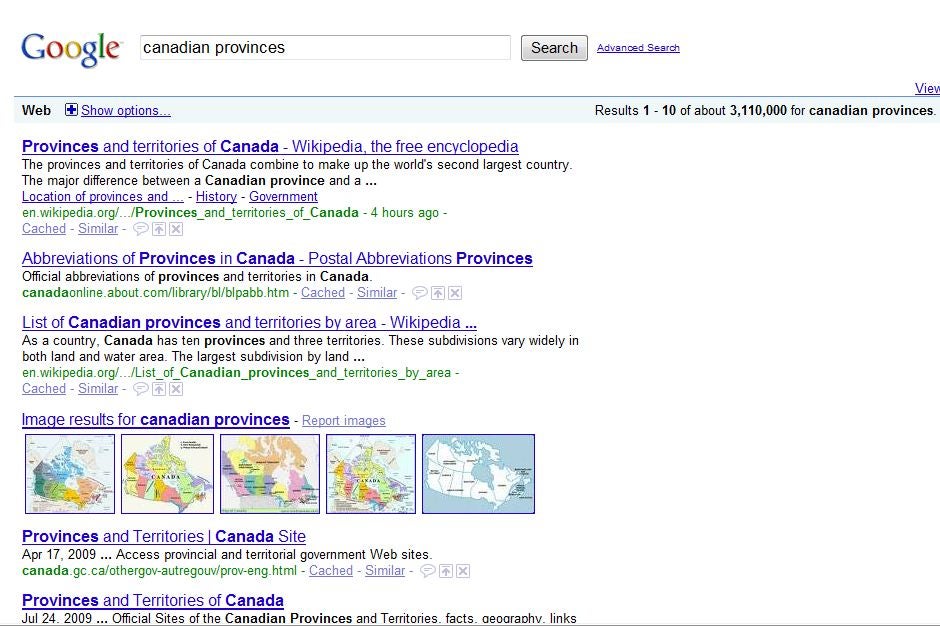Click Web label in results bar
940x627 pixels.
pos(37,110)
